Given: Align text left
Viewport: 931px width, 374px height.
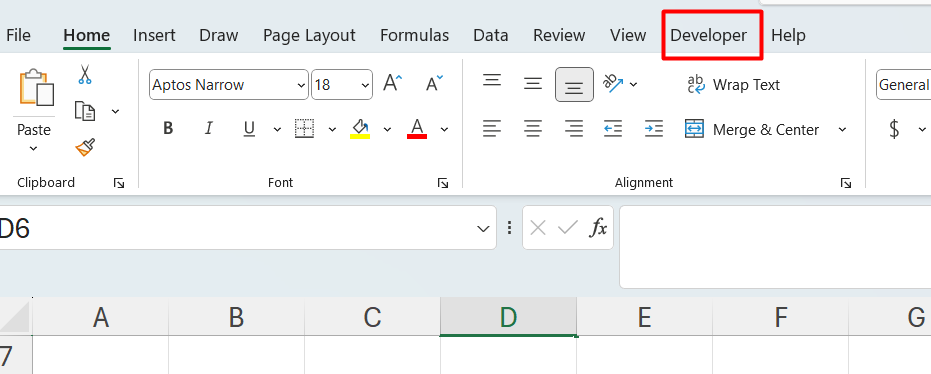Looking at the screenshot, I should 492,128.
